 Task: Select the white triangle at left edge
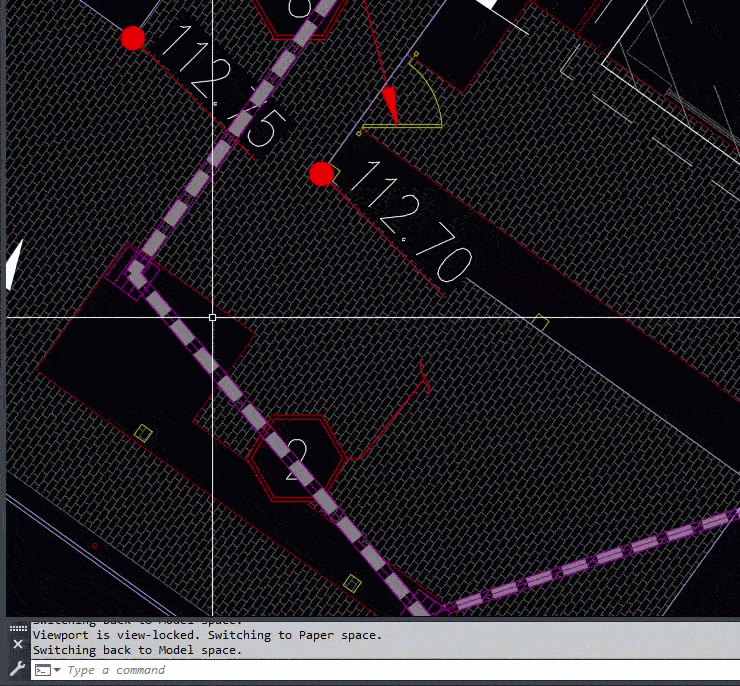(x=14, y=264)
